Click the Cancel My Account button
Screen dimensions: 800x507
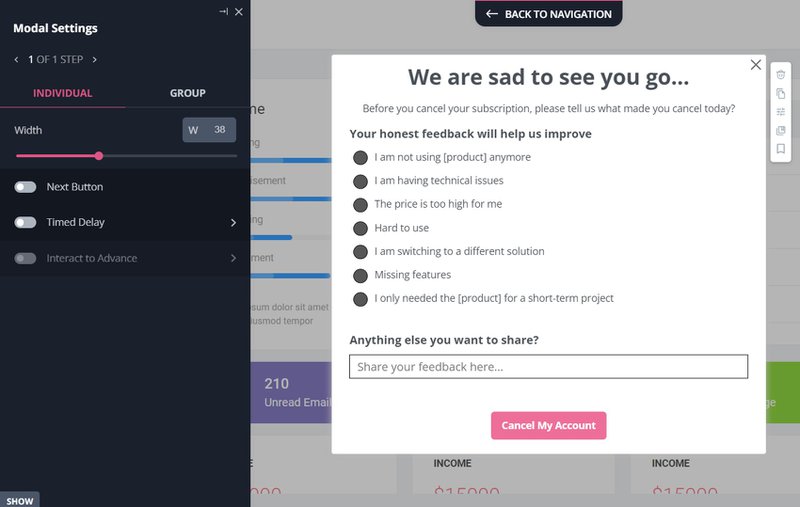548,425
